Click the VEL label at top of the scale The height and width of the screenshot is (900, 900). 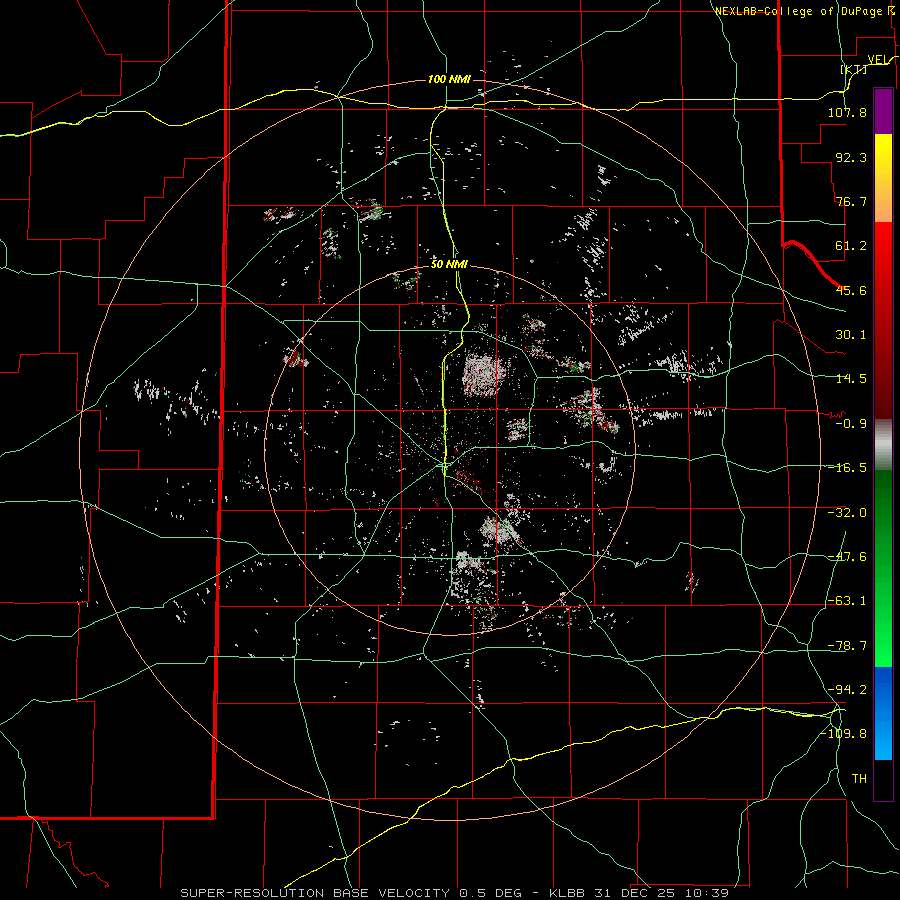880,60
